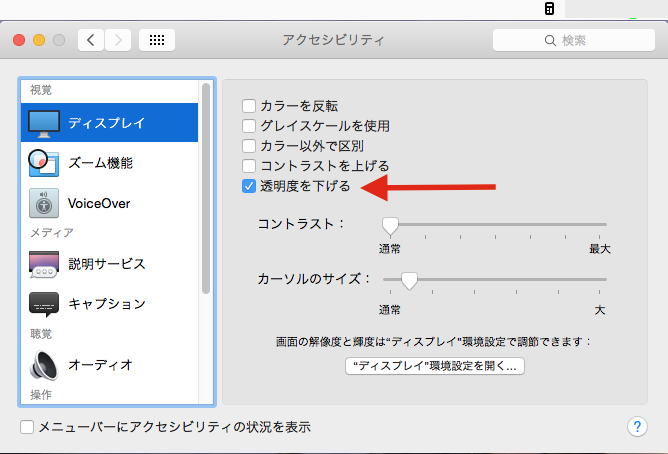
Task: Click the VoiceOver accessibility icon
Action: click(43, 203)
